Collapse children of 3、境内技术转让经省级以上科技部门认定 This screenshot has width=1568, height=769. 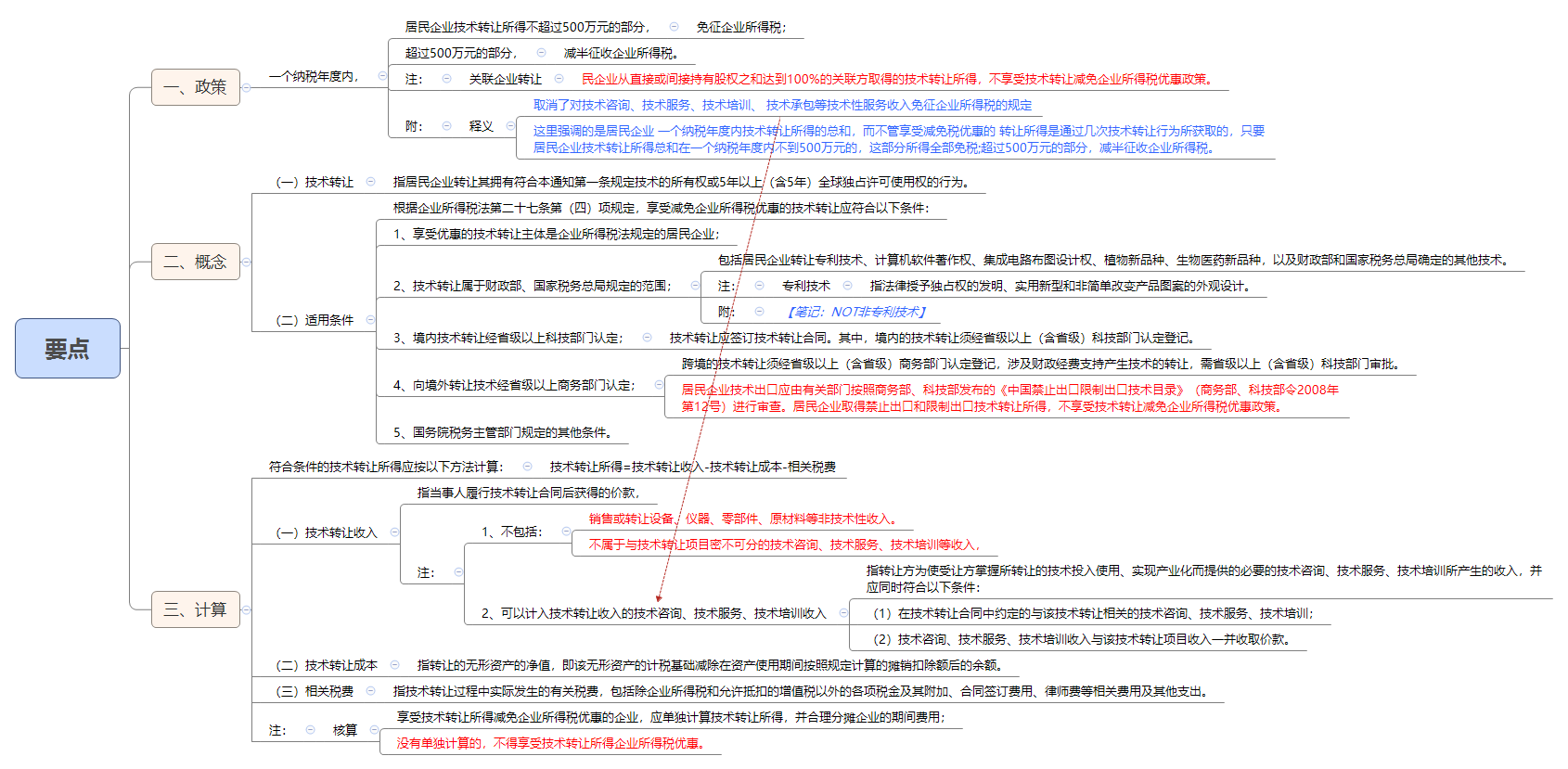(647, 338)
